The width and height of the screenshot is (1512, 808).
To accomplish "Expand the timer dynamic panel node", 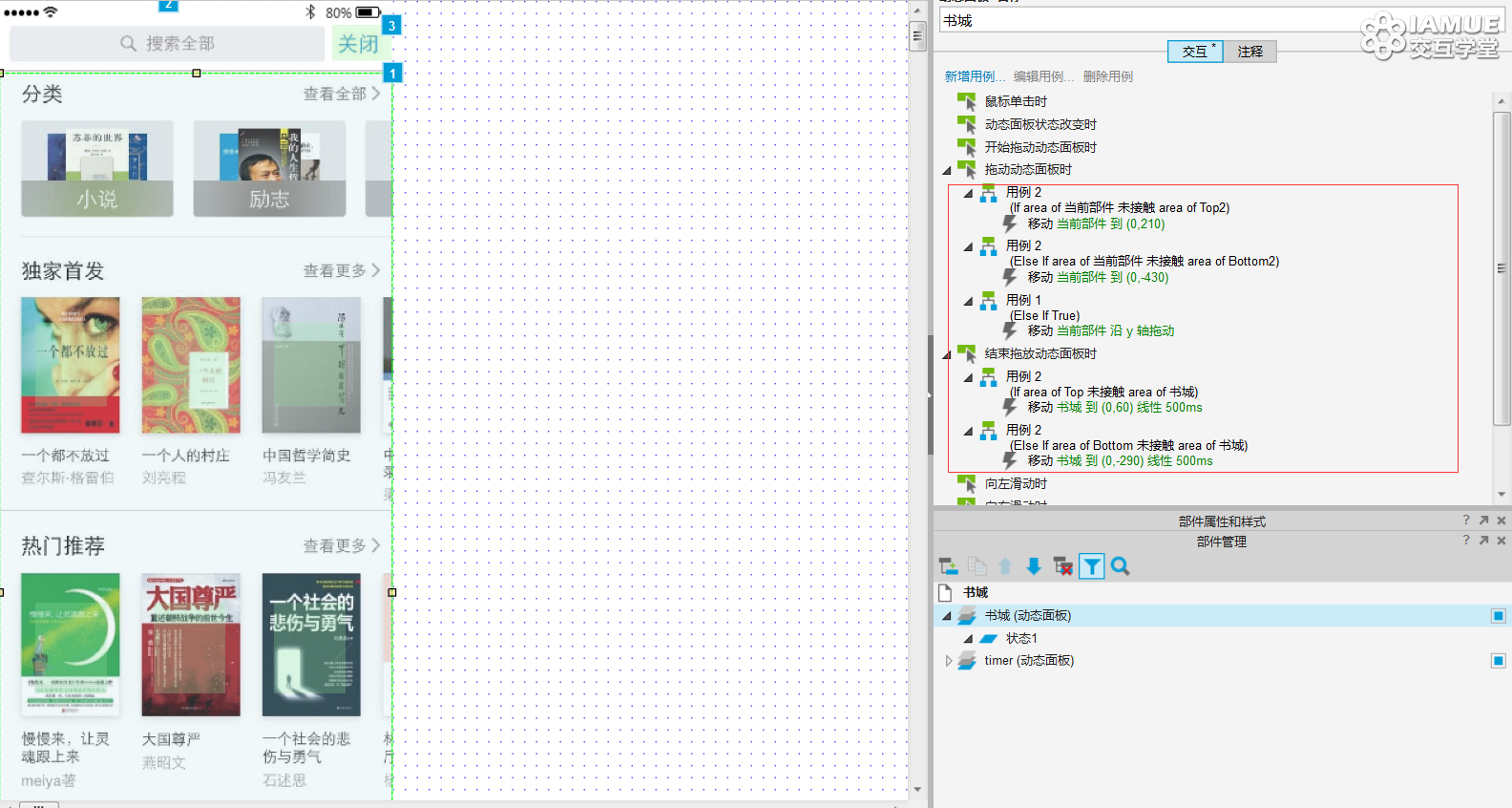I will [948, 661].
